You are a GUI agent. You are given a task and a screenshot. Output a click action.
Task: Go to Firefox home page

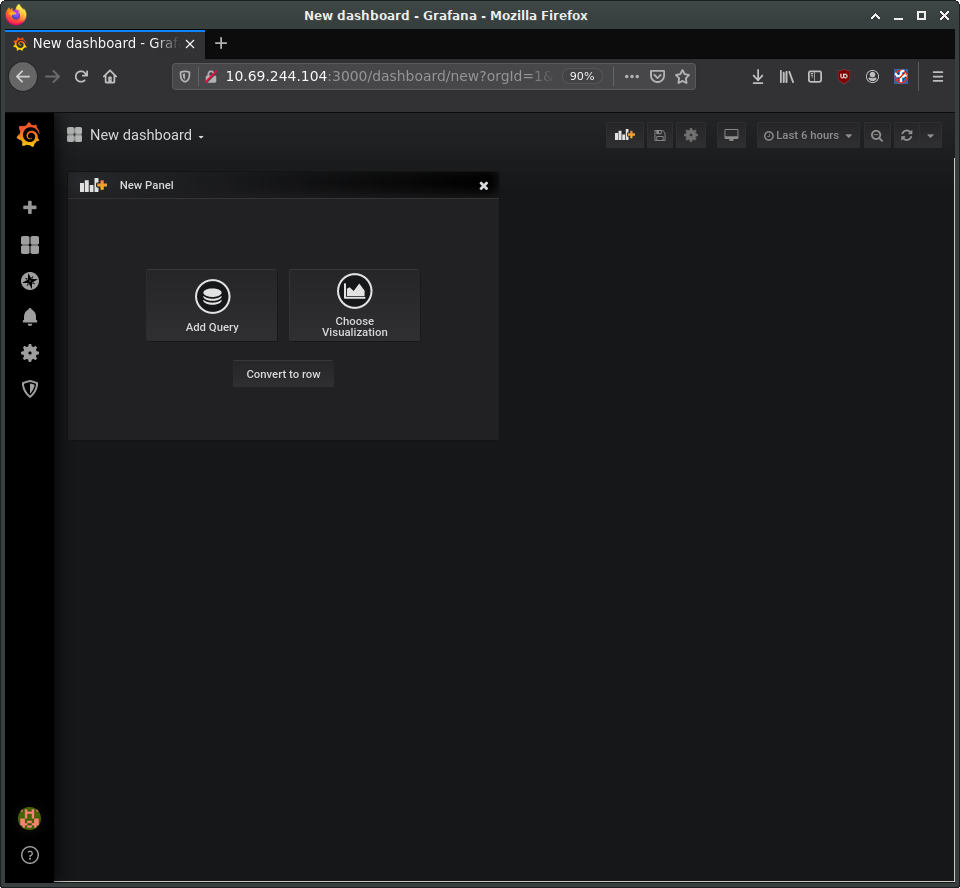coord(110,77)
